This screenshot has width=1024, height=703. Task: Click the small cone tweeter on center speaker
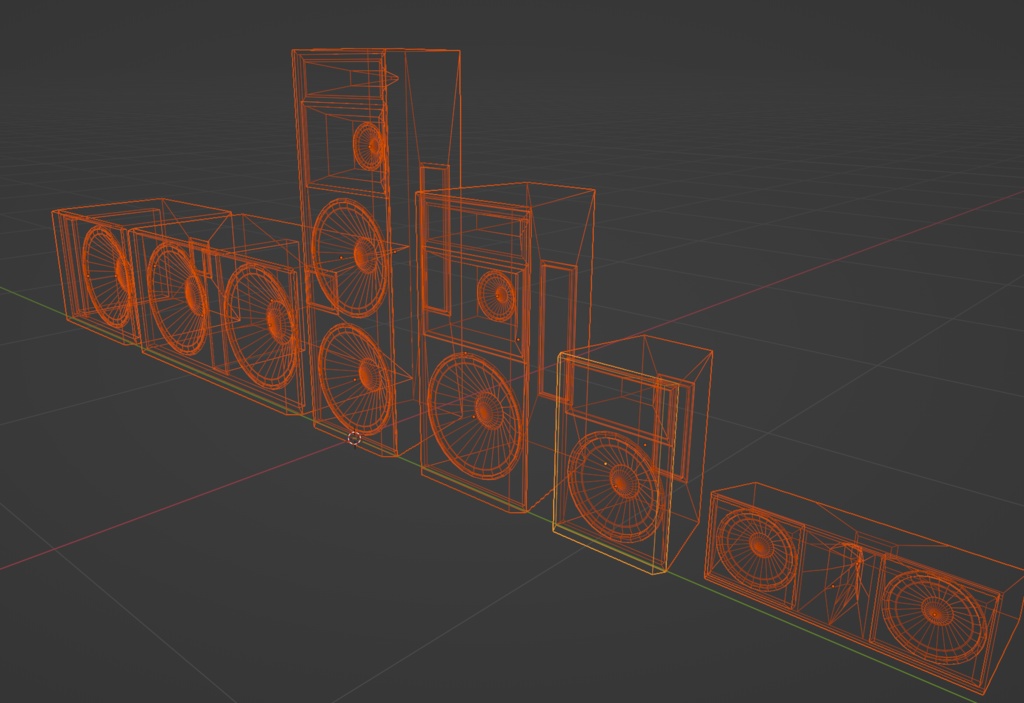(x=498, y=295)
